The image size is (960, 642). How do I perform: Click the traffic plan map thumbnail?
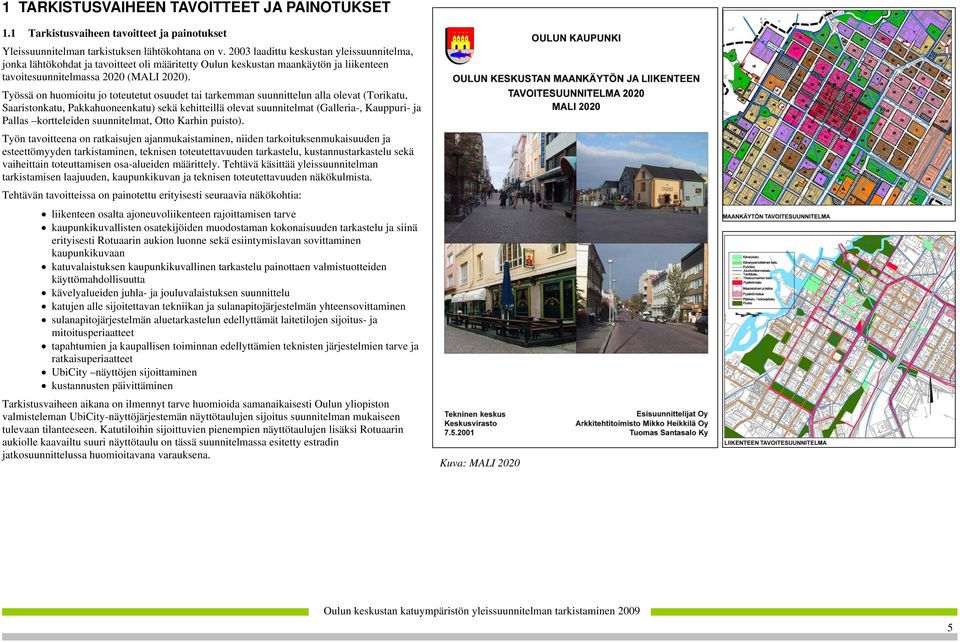click(839, 335)
